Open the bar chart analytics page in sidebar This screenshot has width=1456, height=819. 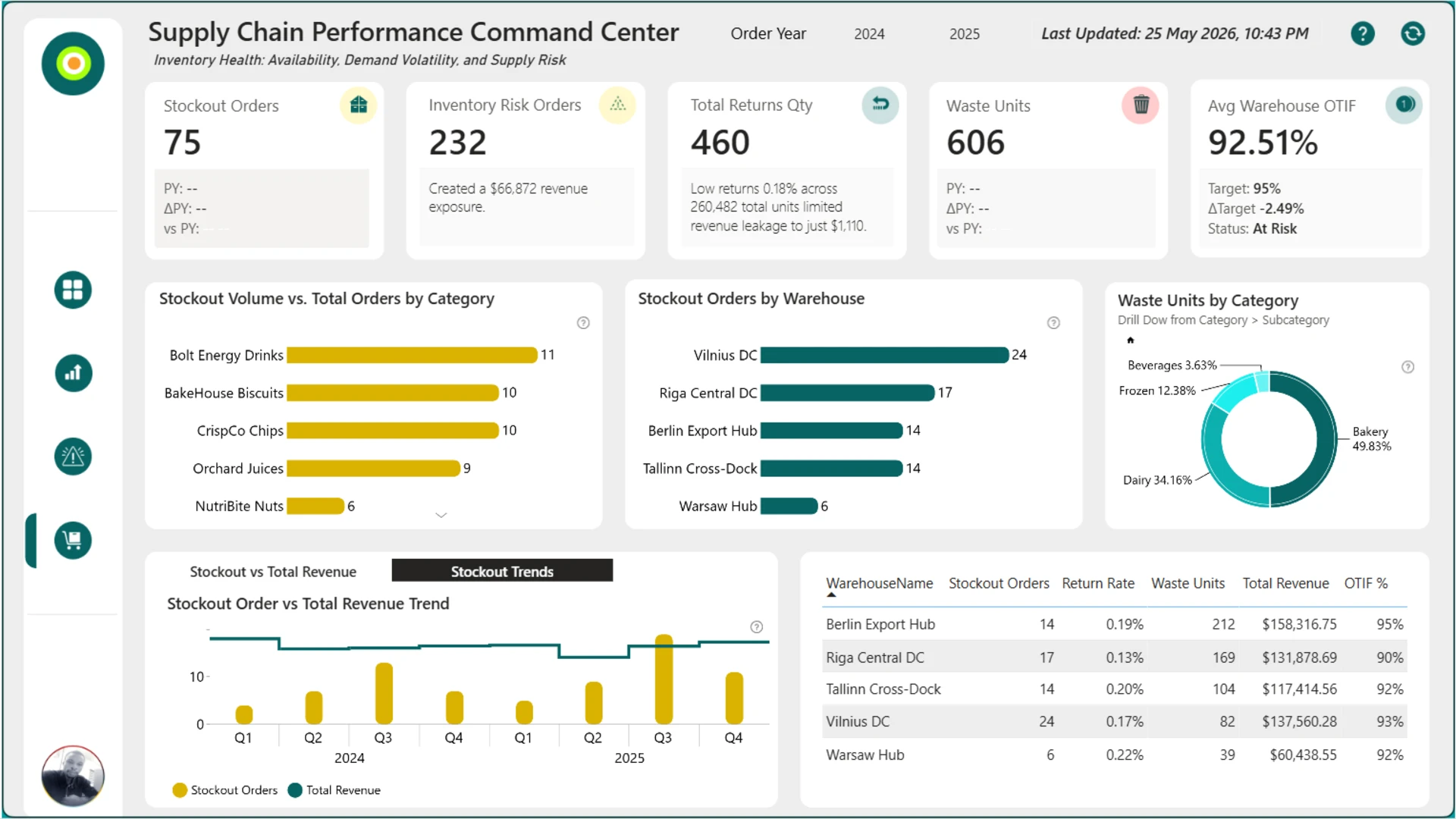point(73,373)
